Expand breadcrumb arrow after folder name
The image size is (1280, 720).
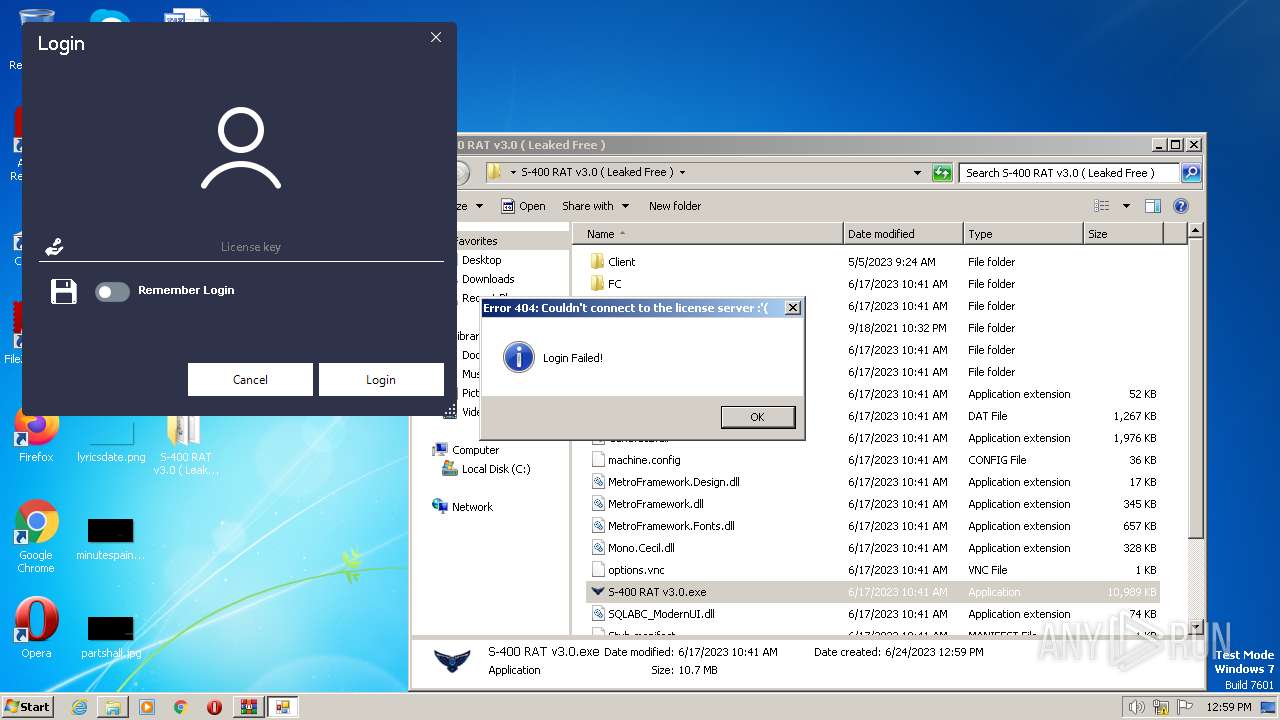click(682, 172)
